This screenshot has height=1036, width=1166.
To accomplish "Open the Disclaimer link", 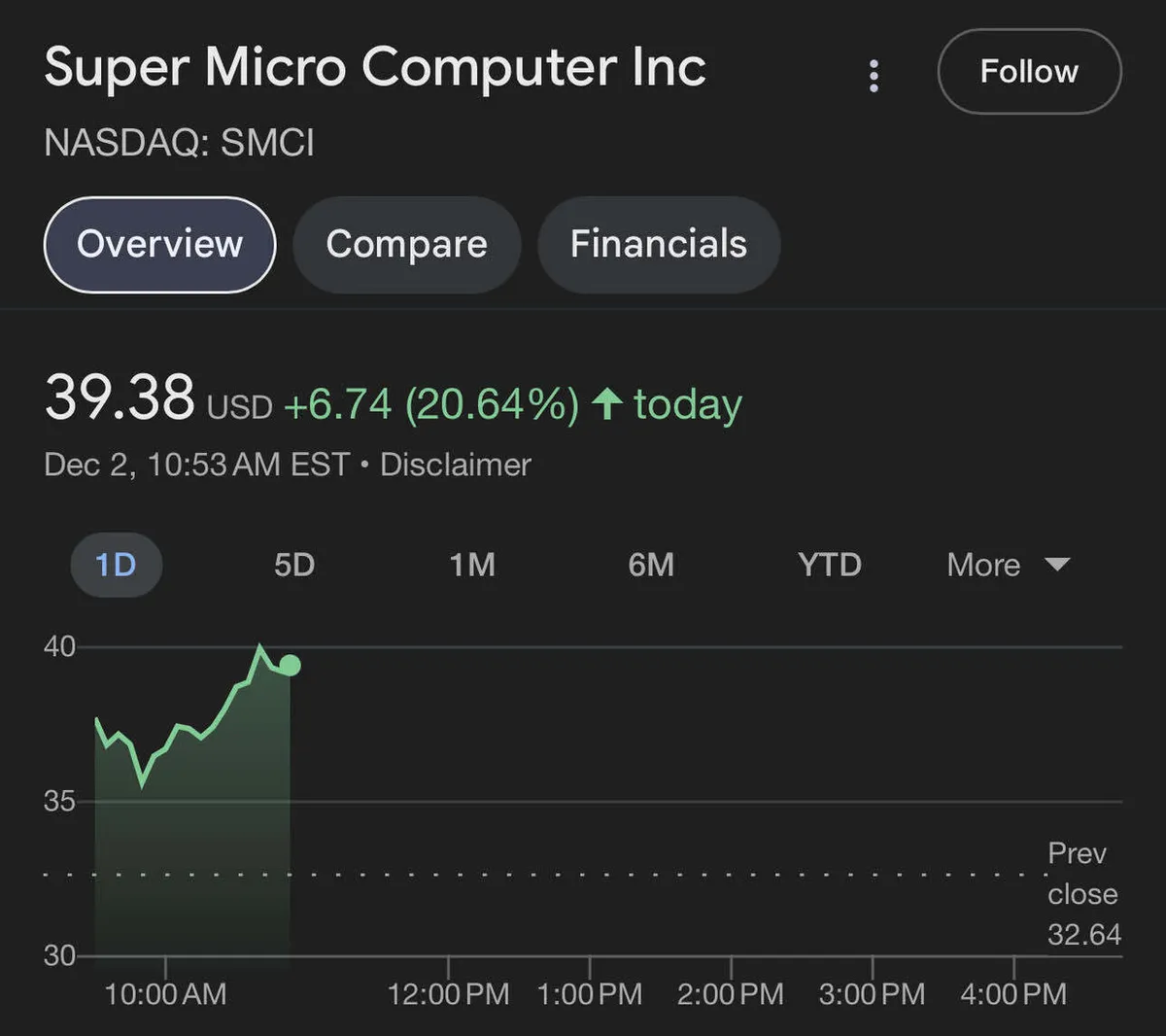I will [x=456, y=465].
